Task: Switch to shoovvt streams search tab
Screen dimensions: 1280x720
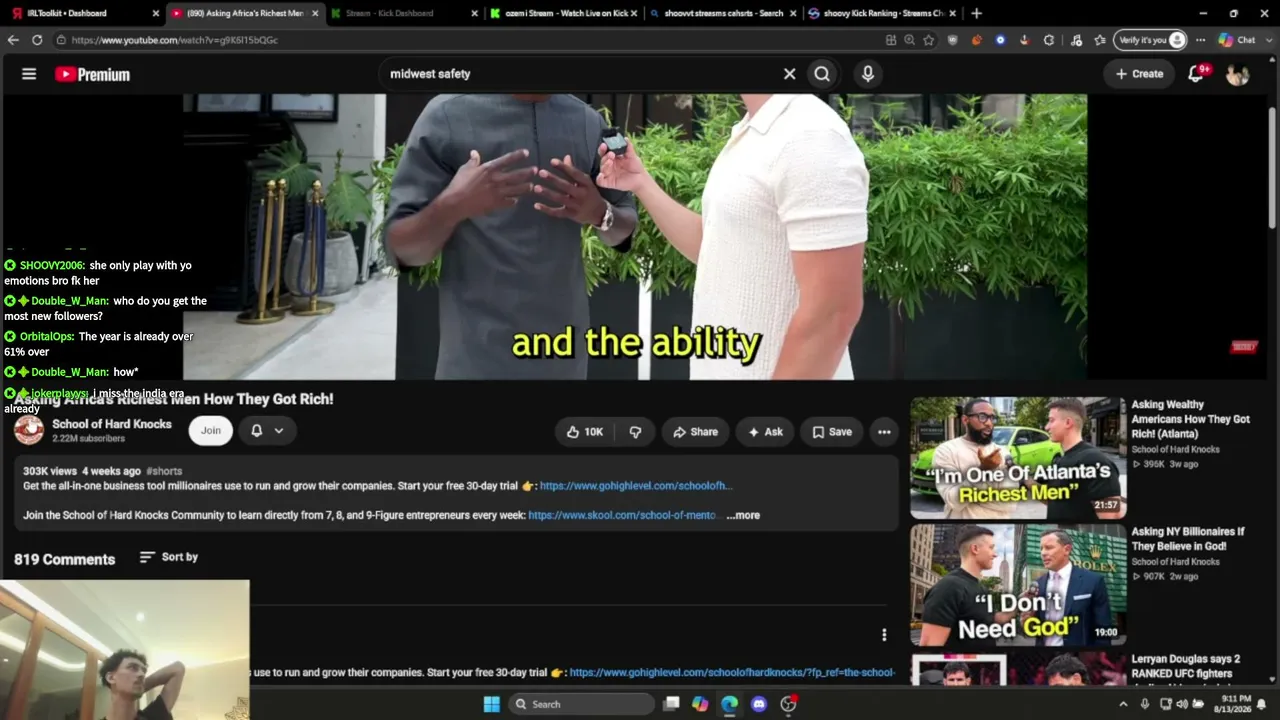Action: (x=722, y=13)
